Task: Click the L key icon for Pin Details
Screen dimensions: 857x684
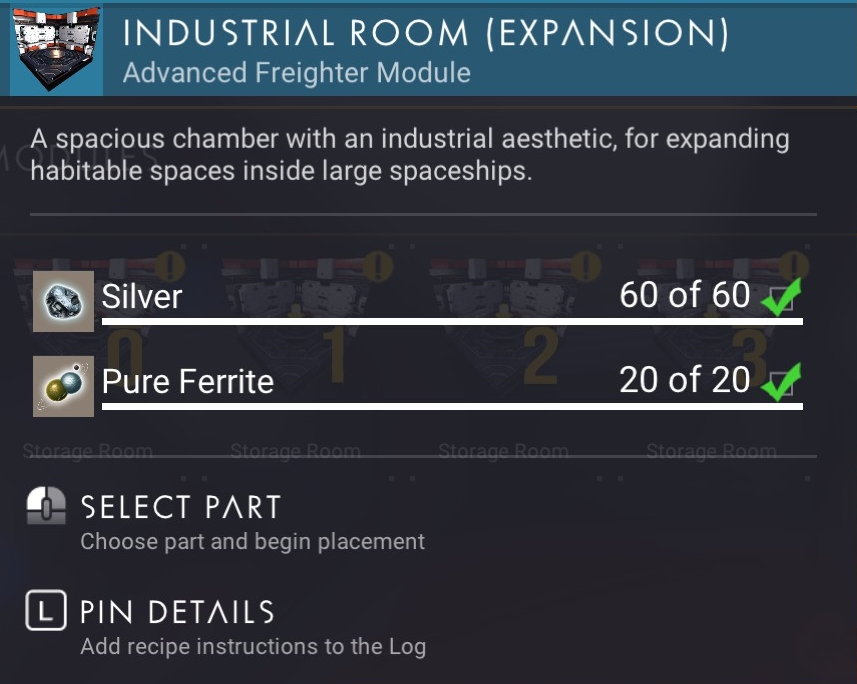Action: (46, 610)
